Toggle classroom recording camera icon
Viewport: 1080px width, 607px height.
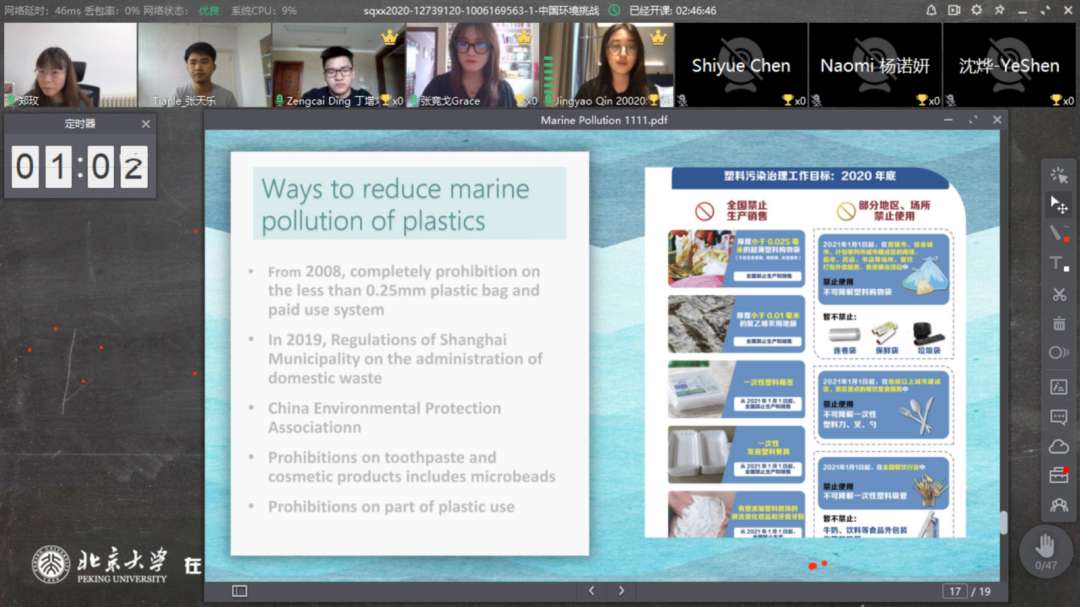[953, 10]
